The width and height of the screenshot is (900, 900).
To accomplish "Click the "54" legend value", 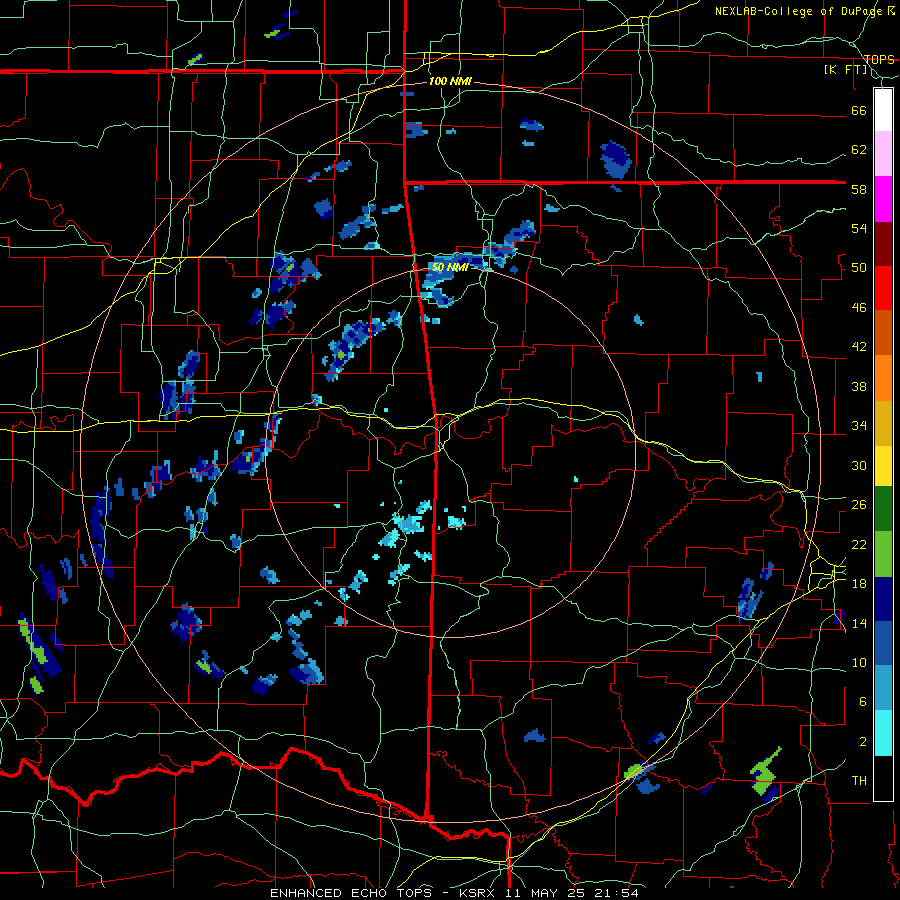I will point(859,228).
